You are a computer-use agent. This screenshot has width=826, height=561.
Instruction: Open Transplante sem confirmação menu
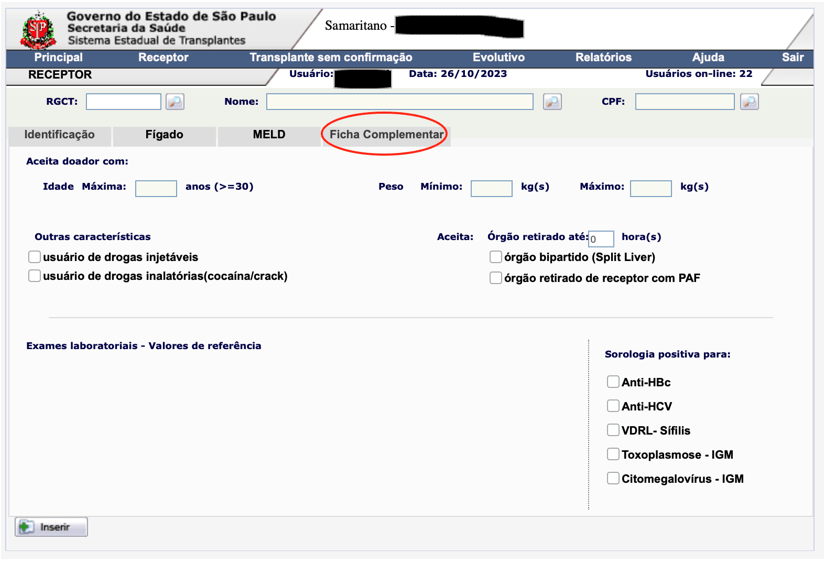coord(330,58)
